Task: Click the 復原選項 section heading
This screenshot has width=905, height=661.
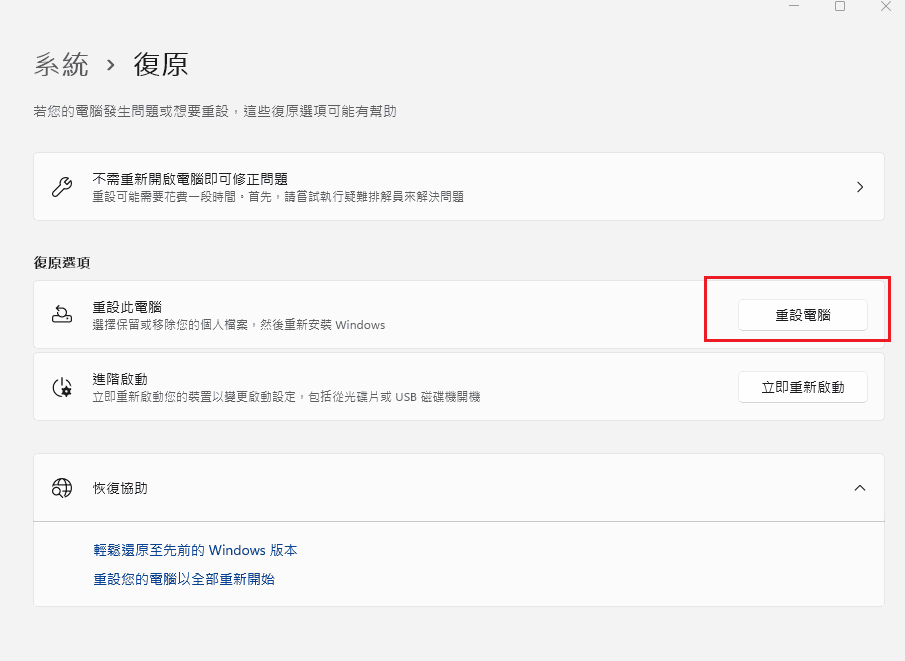Action: 62,262
